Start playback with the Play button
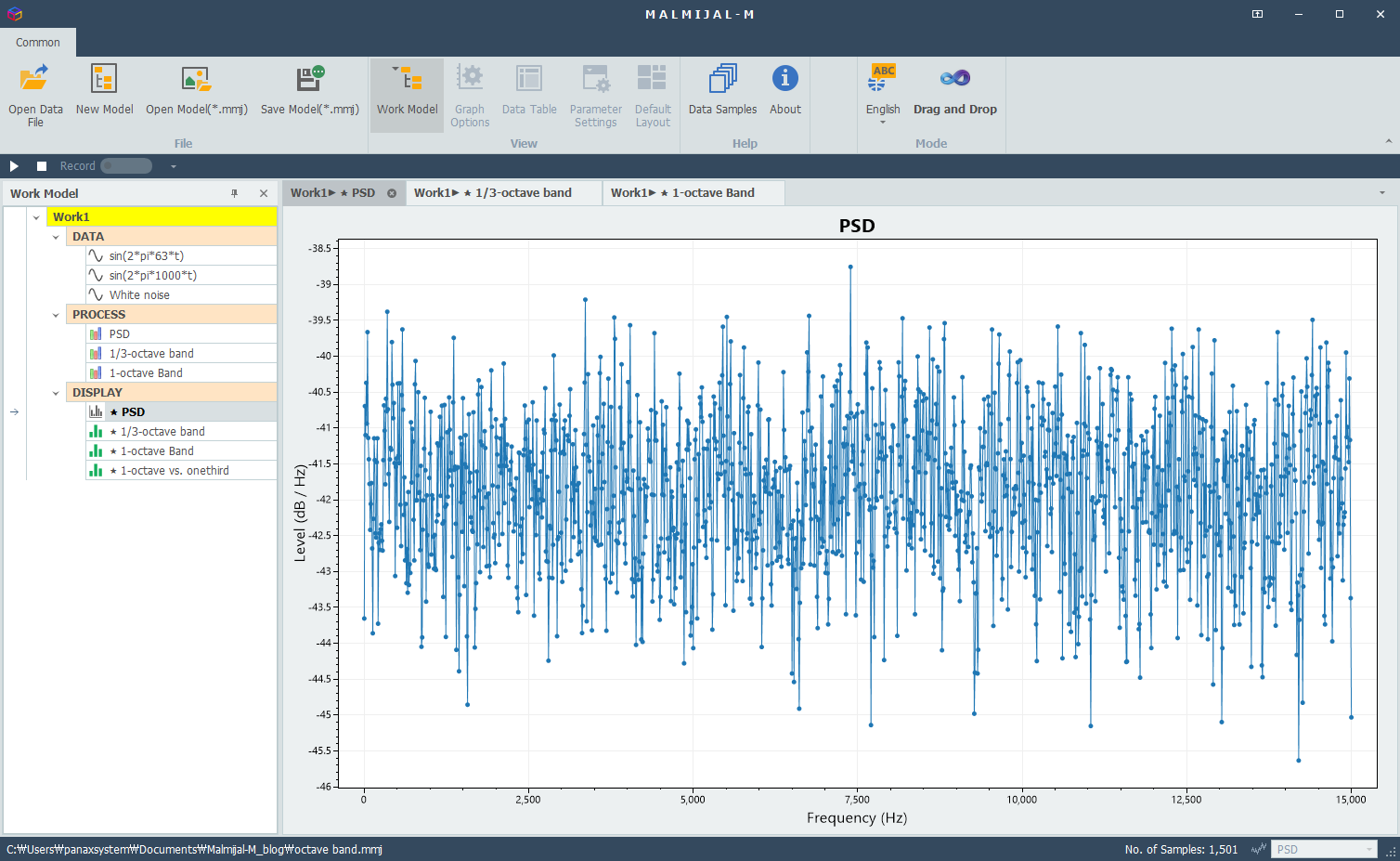 [14, 165]
